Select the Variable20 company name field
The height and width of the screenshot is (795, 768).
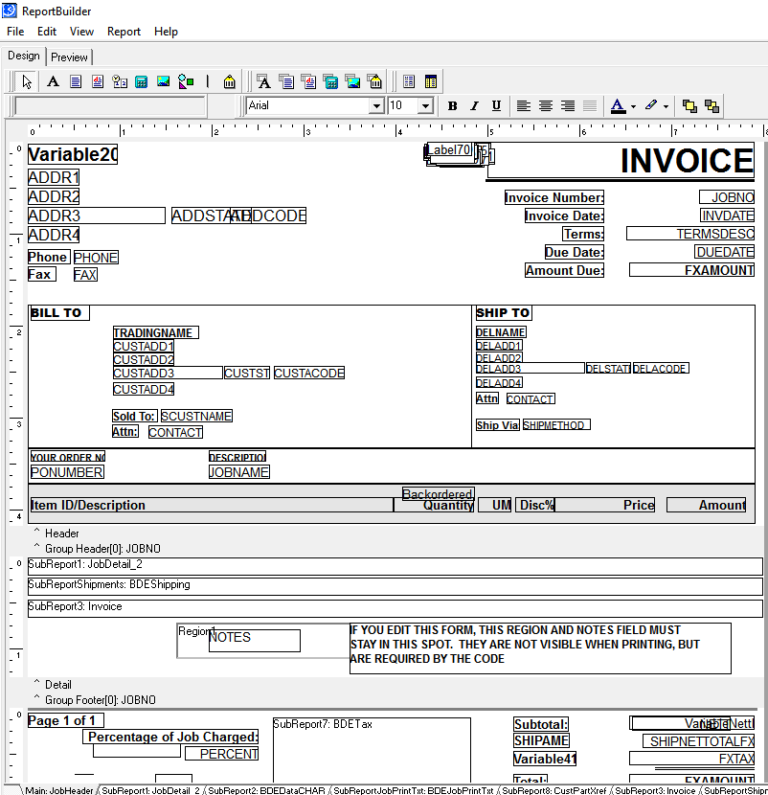(x=72, y=154)
